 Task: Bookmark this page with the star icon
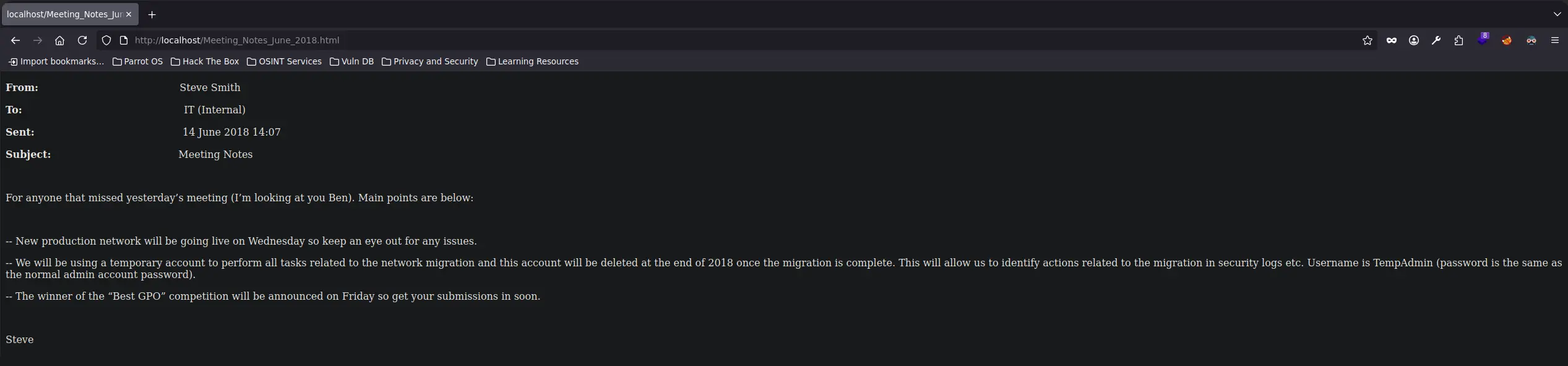pos(1368,40)
